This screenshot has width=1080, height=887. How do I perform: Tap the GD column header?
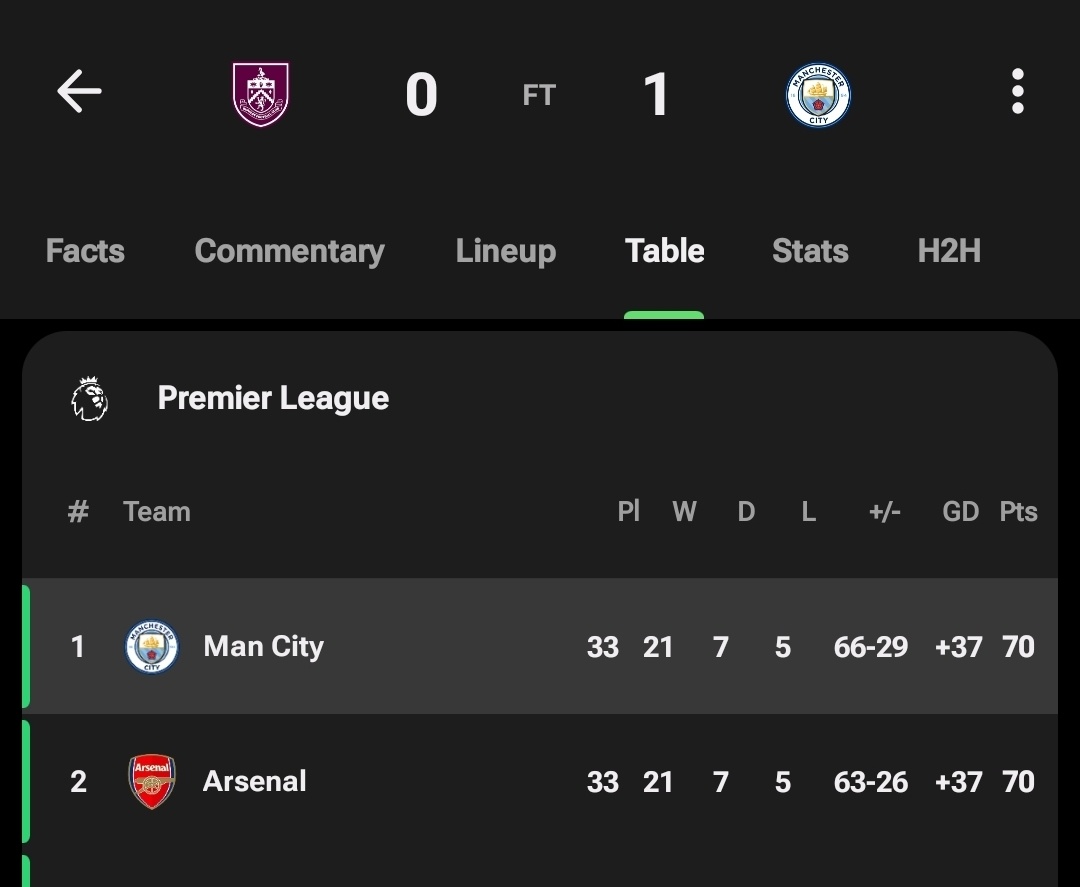tap(960, 512)
